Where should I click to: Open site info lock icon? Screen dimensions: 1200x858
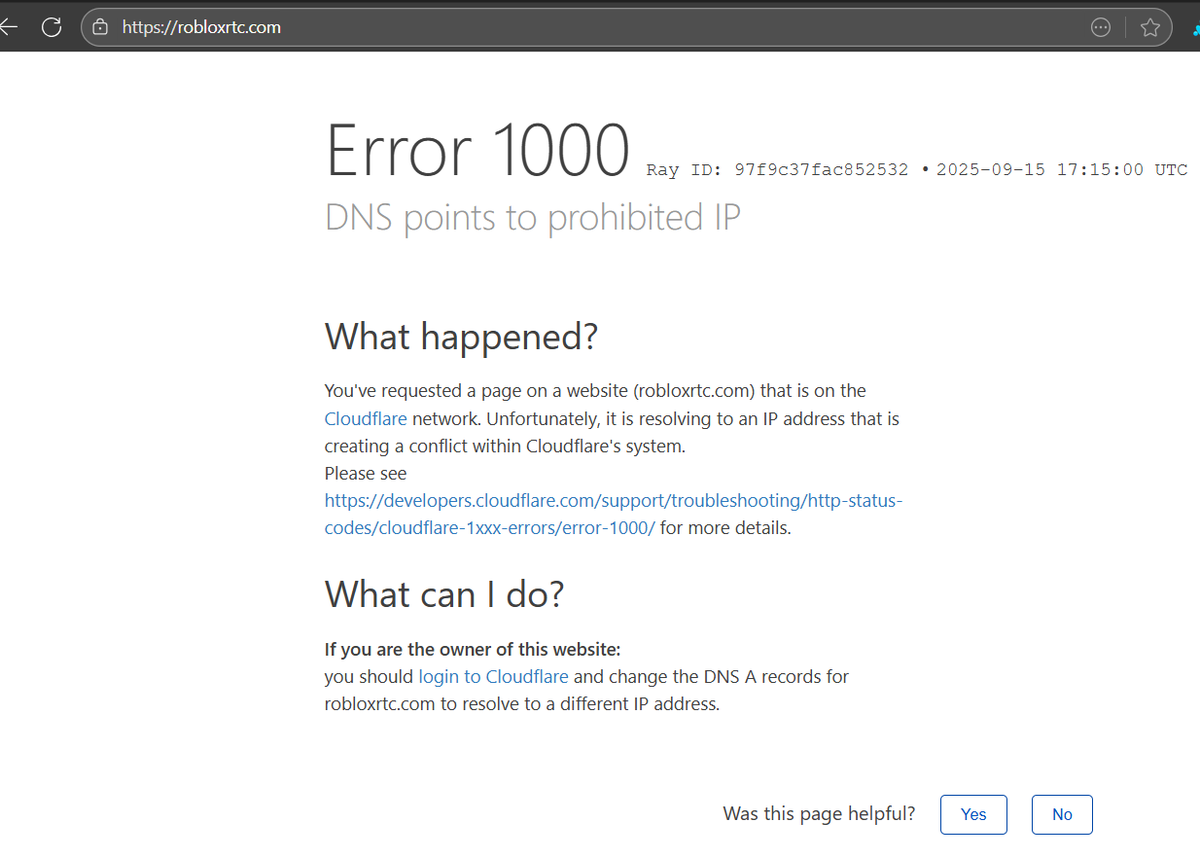[100, 27]
